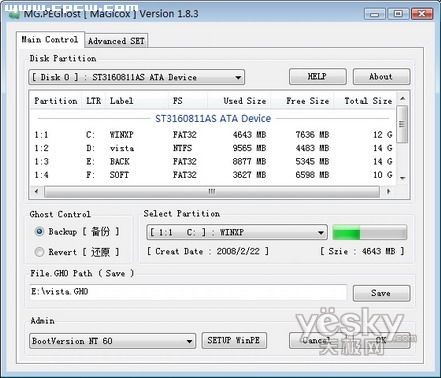Click the application icon in title bar
441x378 pixels.
click(x=13, y=14)
